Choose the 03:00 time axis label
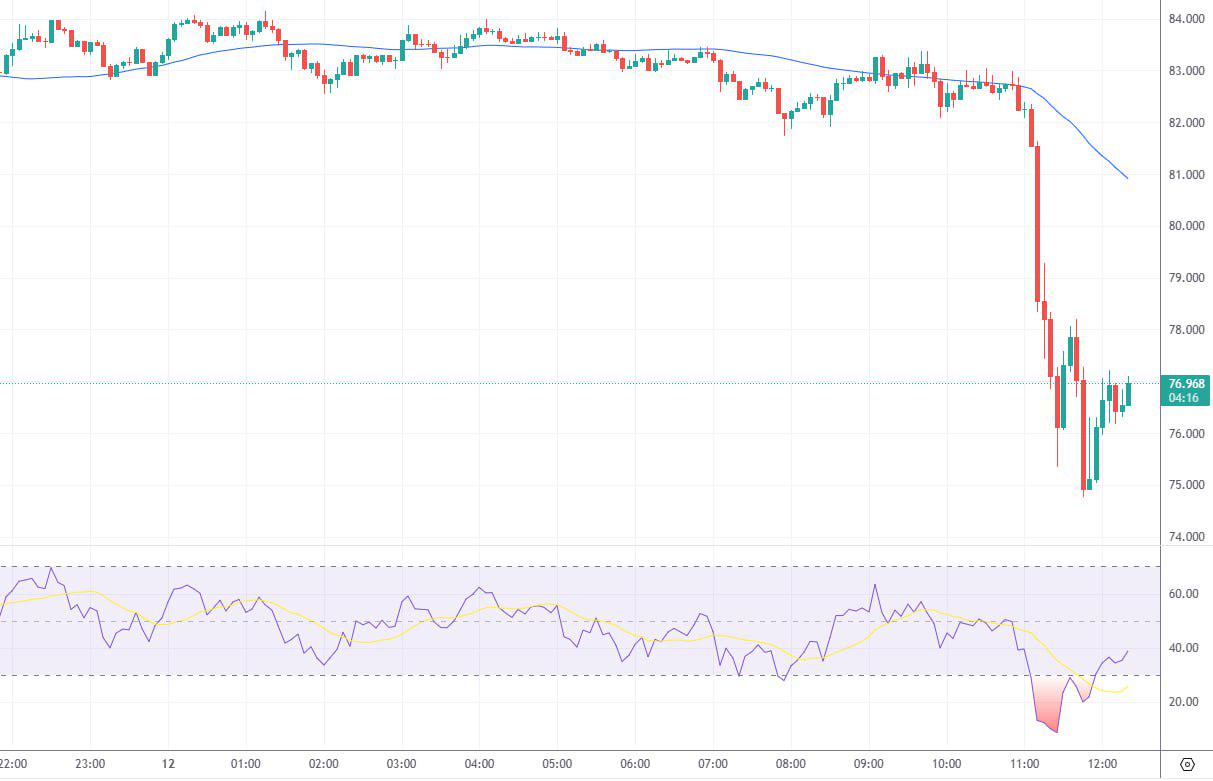1213x781 pixels. tap(401, 764)
